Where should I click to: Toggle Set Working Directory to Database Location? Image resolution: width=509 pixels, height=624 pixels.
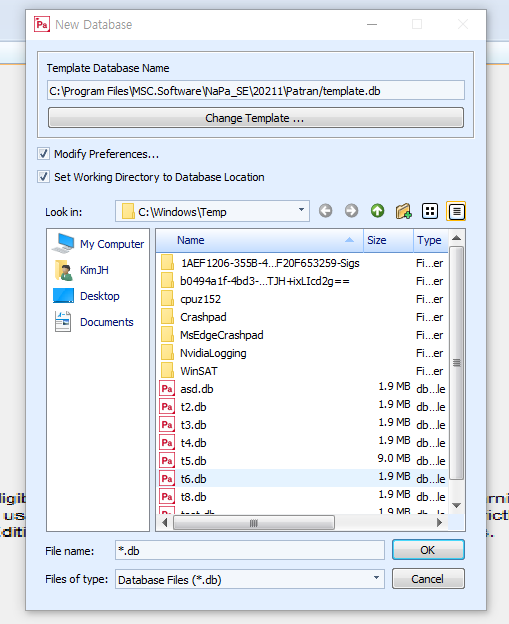tap(43, 177)
